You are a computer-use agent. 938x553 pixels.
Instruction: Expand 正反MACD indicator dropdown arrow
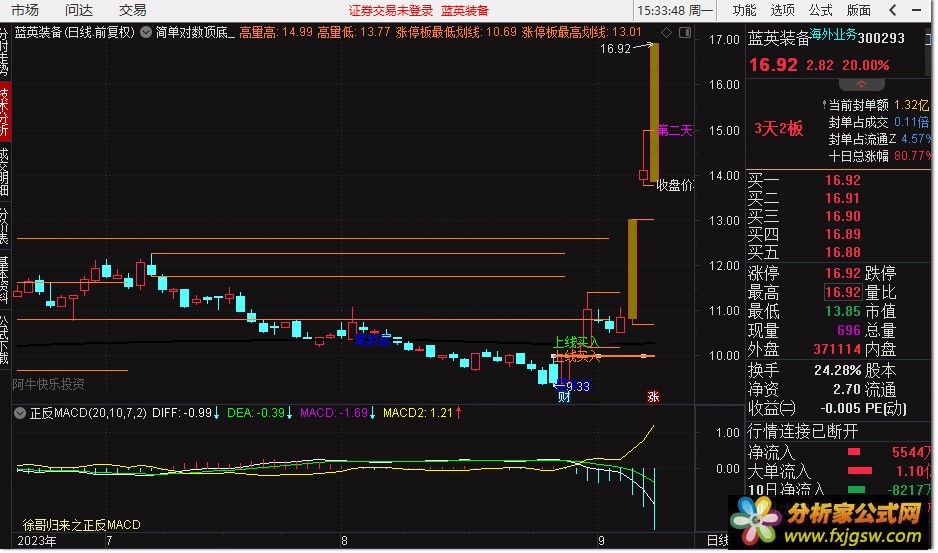20,413
